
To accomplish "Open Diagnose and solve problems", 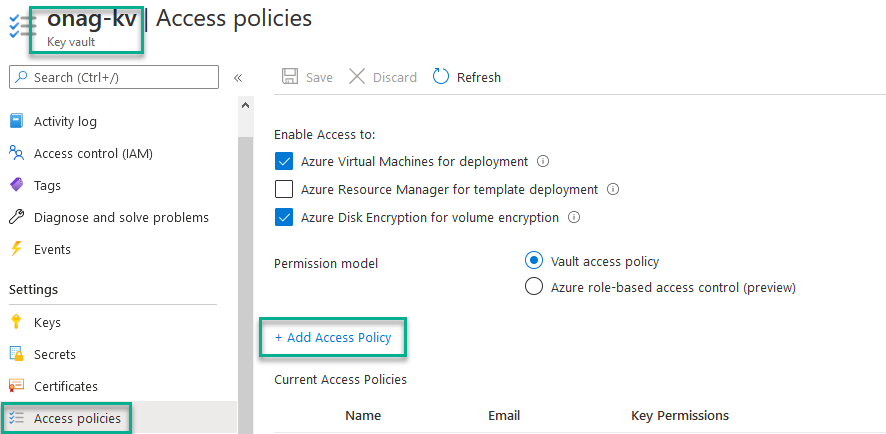I will point(119,218).
